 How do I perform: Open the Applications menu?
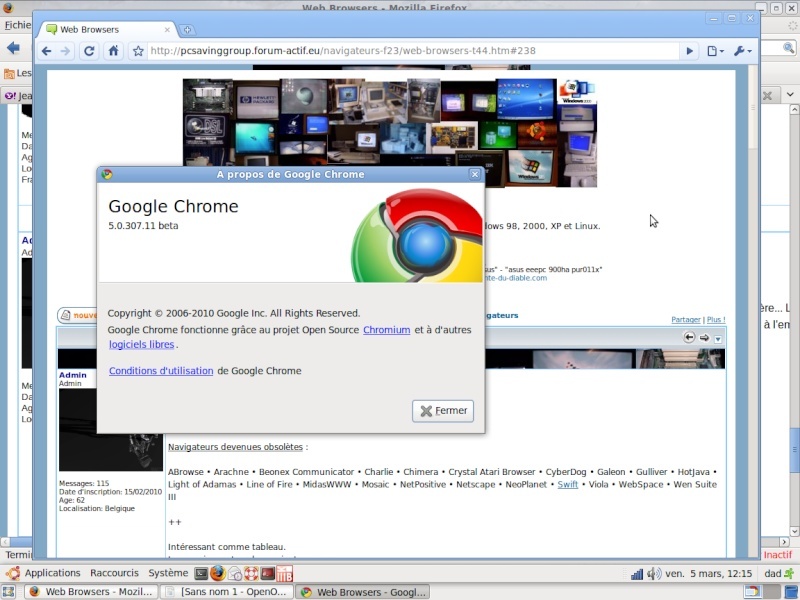point(52,573)
